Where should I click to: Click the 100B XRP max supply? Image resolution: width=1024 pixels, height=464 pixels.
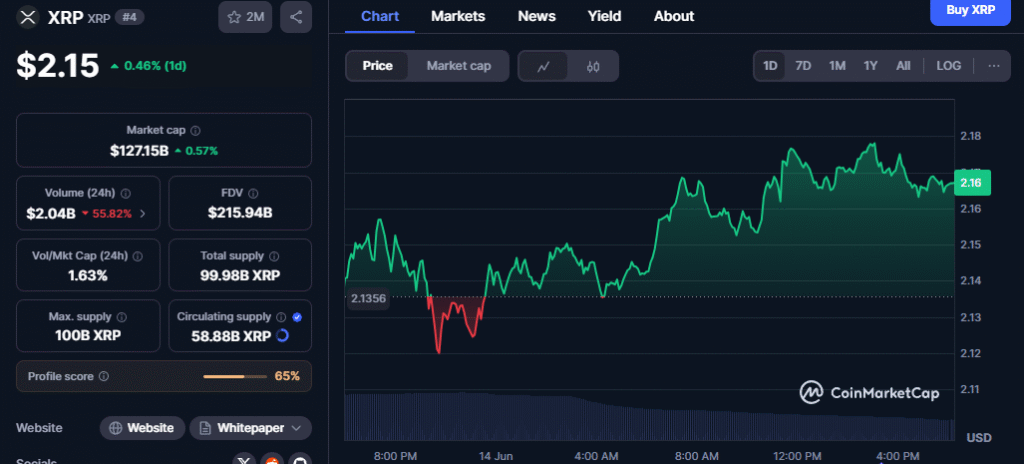(88, 336)
